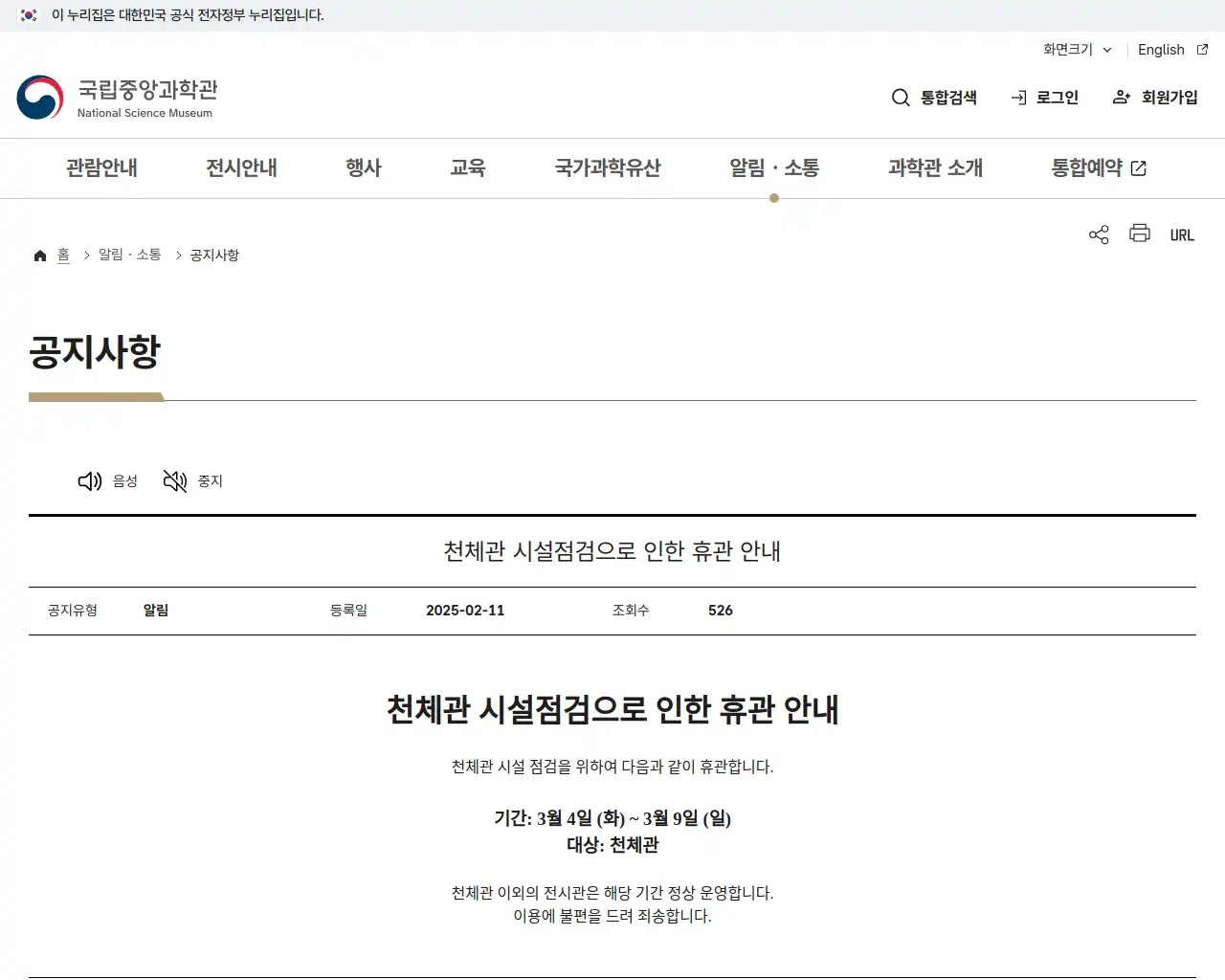
Task: Open the 전시안내 menu
Action: click(x=242, y=167)
